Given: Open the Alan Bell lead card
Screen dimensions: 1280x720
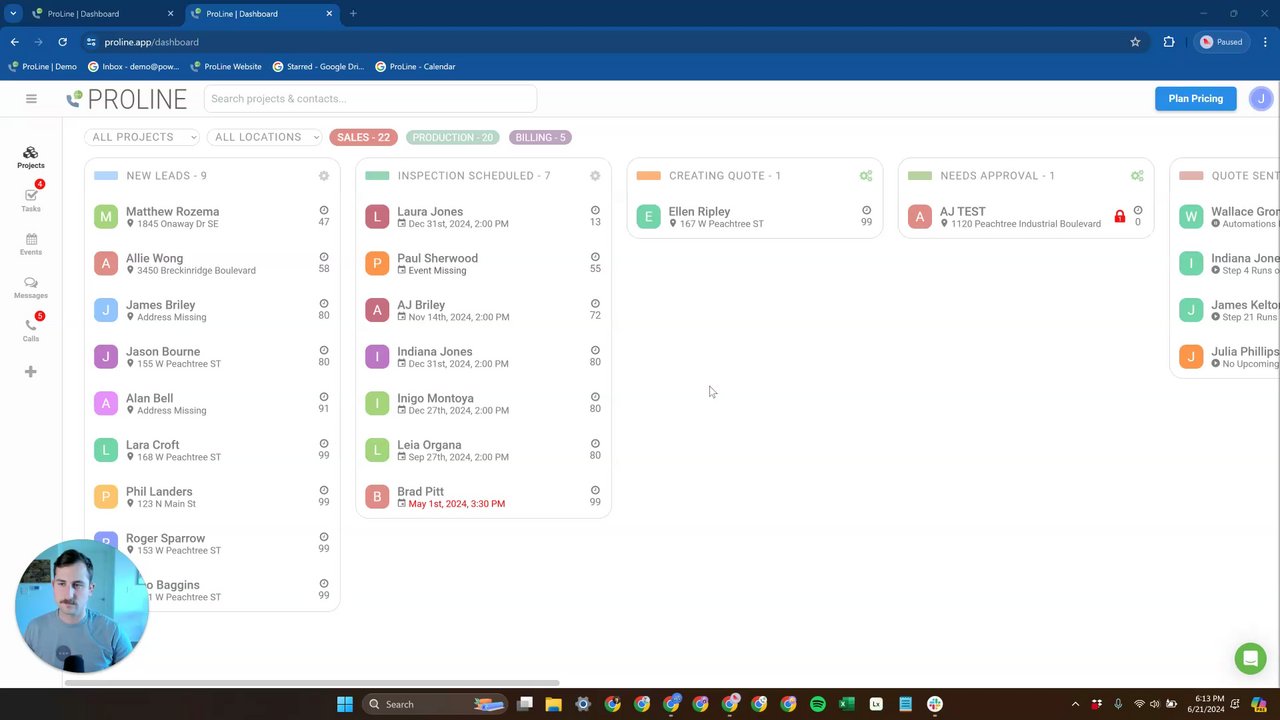Looking at the screenshot, I should (x=212, y=403).
